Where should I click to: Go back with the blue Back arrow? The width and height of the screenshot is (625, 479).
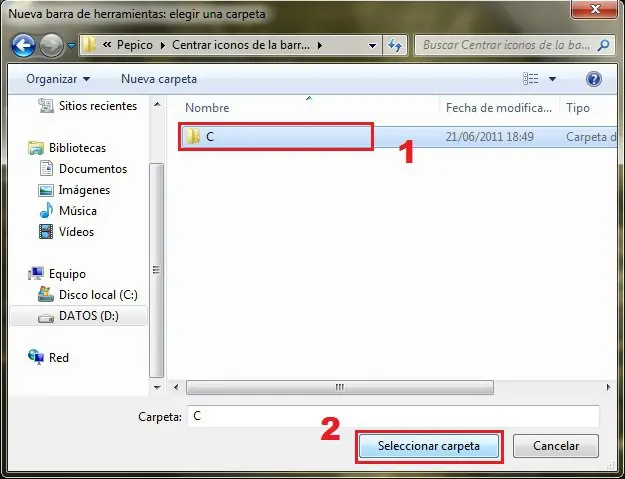(x=23, y=45)
